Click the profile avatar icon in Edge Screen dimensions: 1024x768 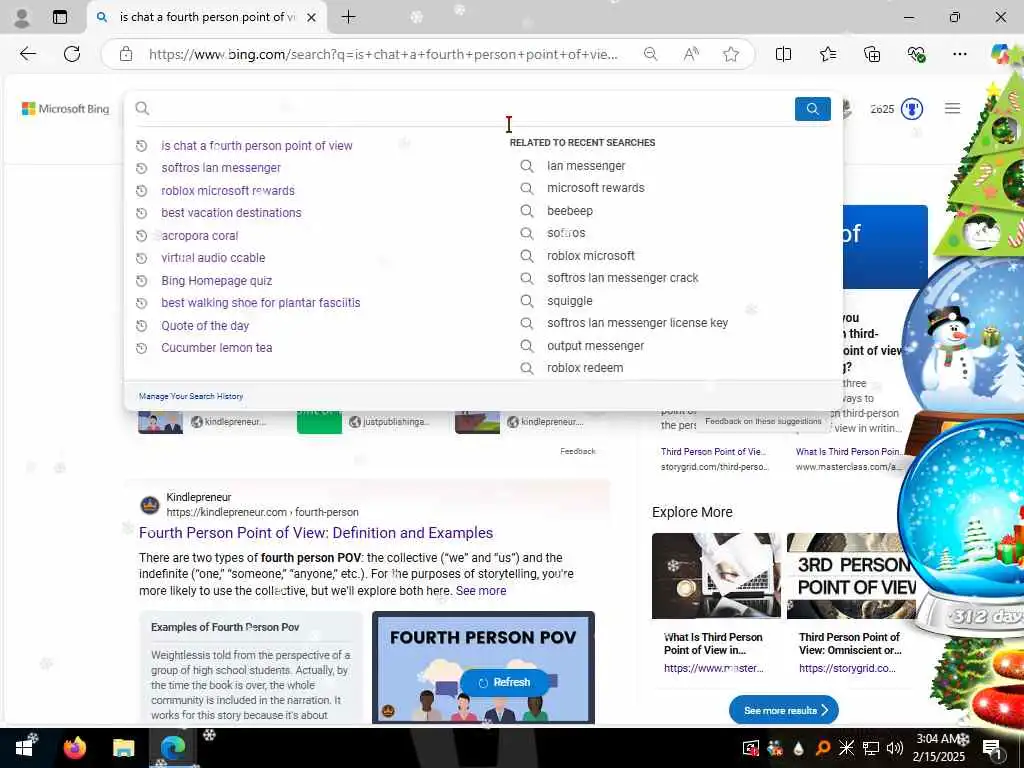[22, 18]
